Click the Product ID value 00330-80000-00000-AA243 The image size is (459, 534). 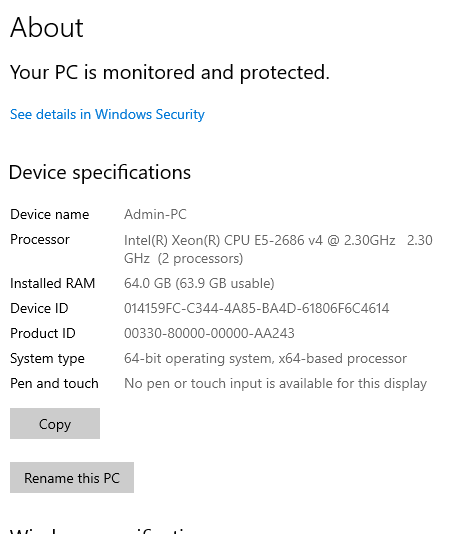click(x=209, y=333)
